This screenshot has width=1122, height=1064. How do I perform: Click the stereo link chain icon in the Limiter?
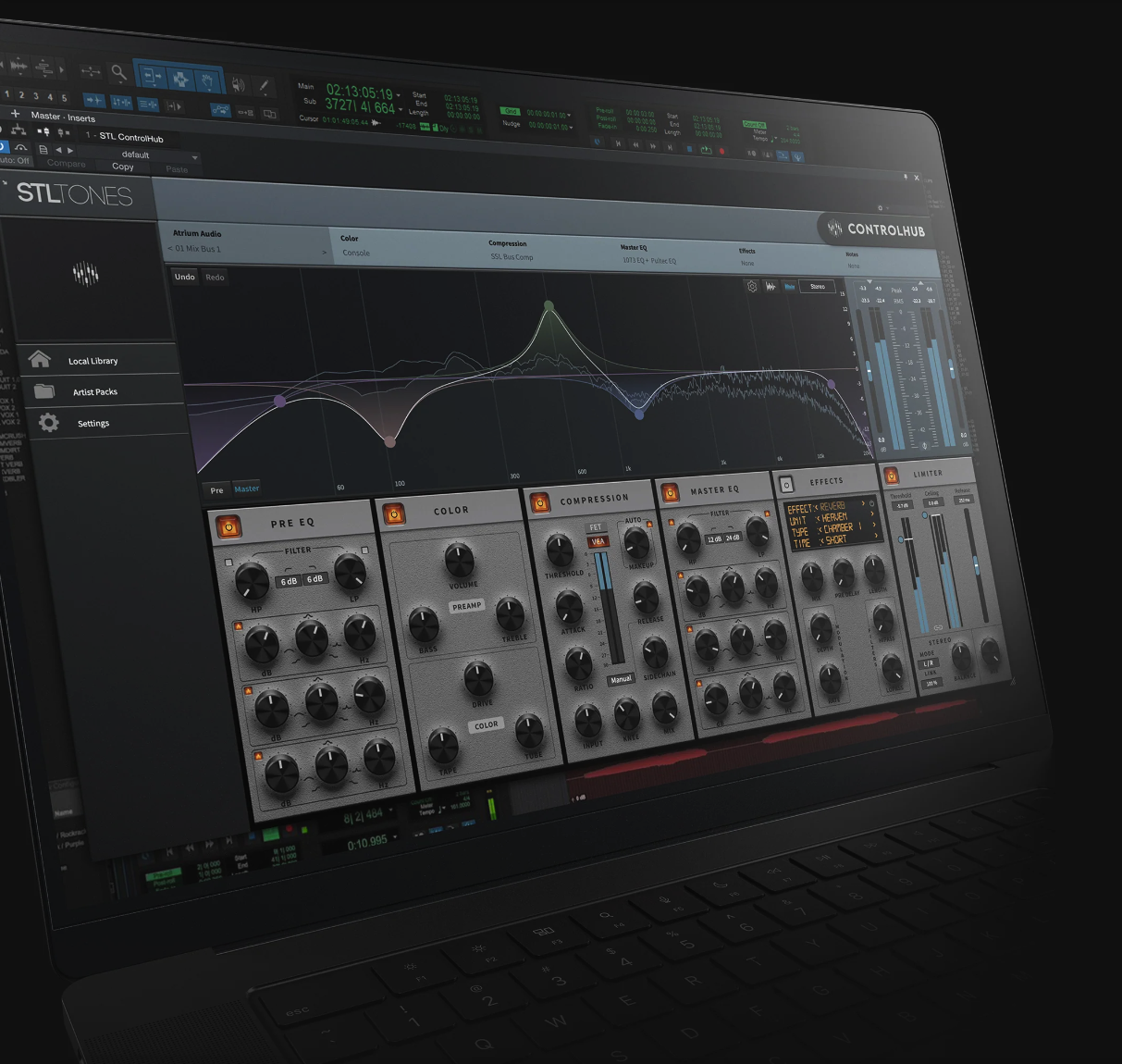pos(938,627)
